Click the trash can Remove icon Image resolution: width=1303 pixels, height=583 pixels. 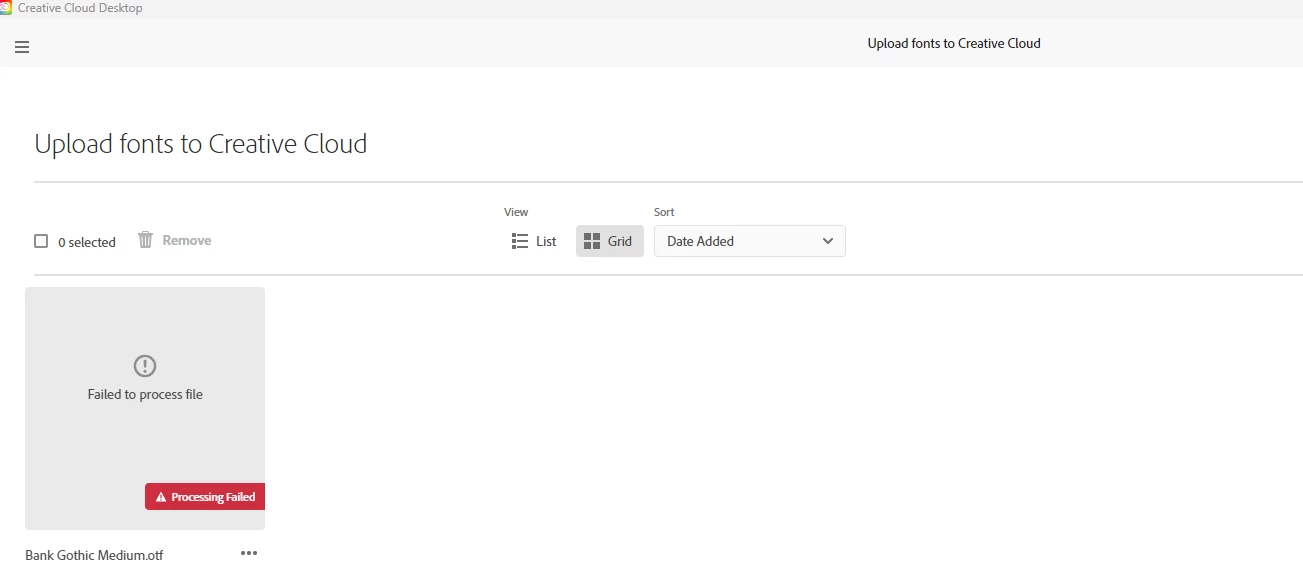point(145,240)
